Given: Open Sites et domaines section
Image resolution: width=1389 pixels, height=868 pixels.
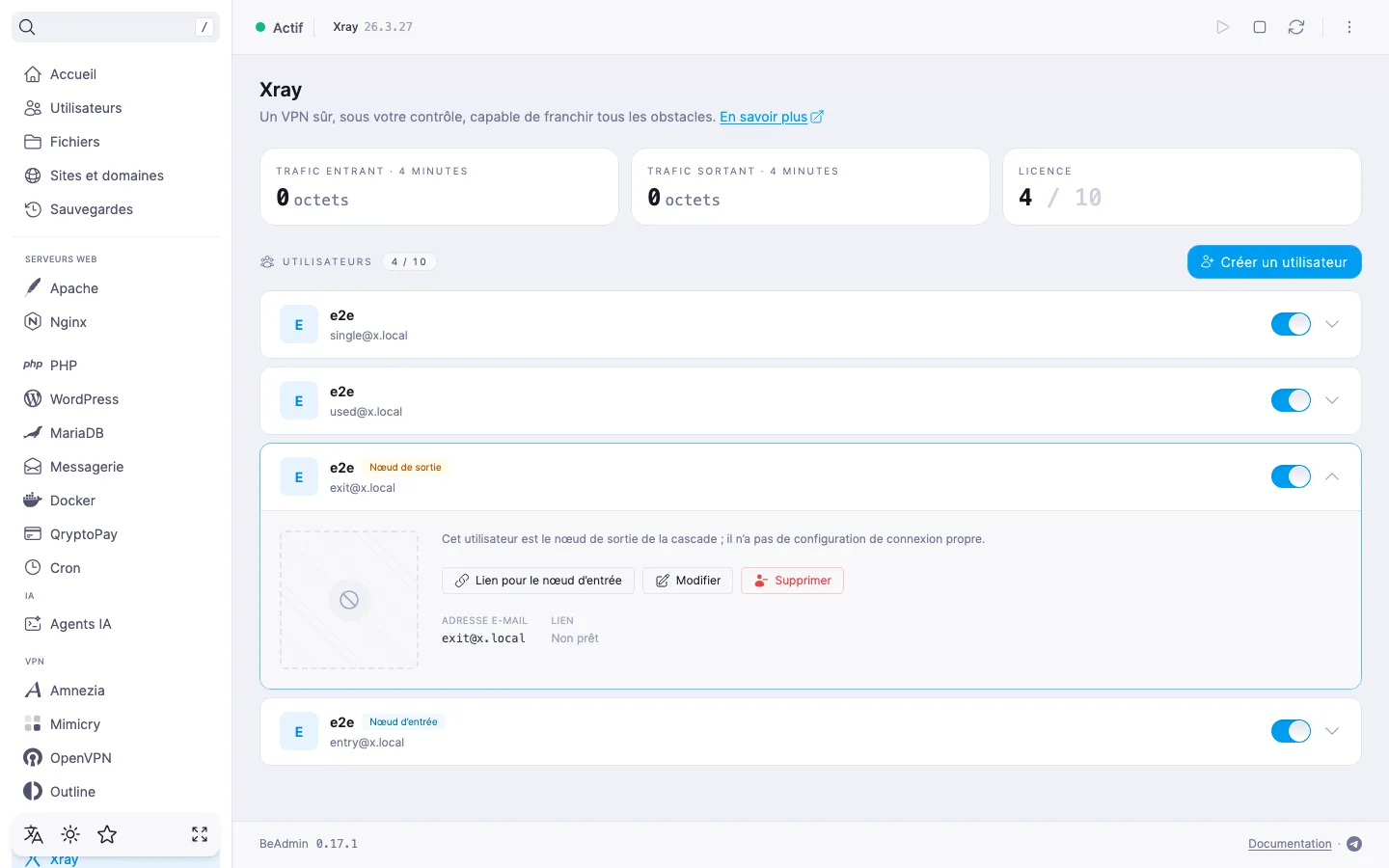Looking at the screenshot, I should coord(116,176).
